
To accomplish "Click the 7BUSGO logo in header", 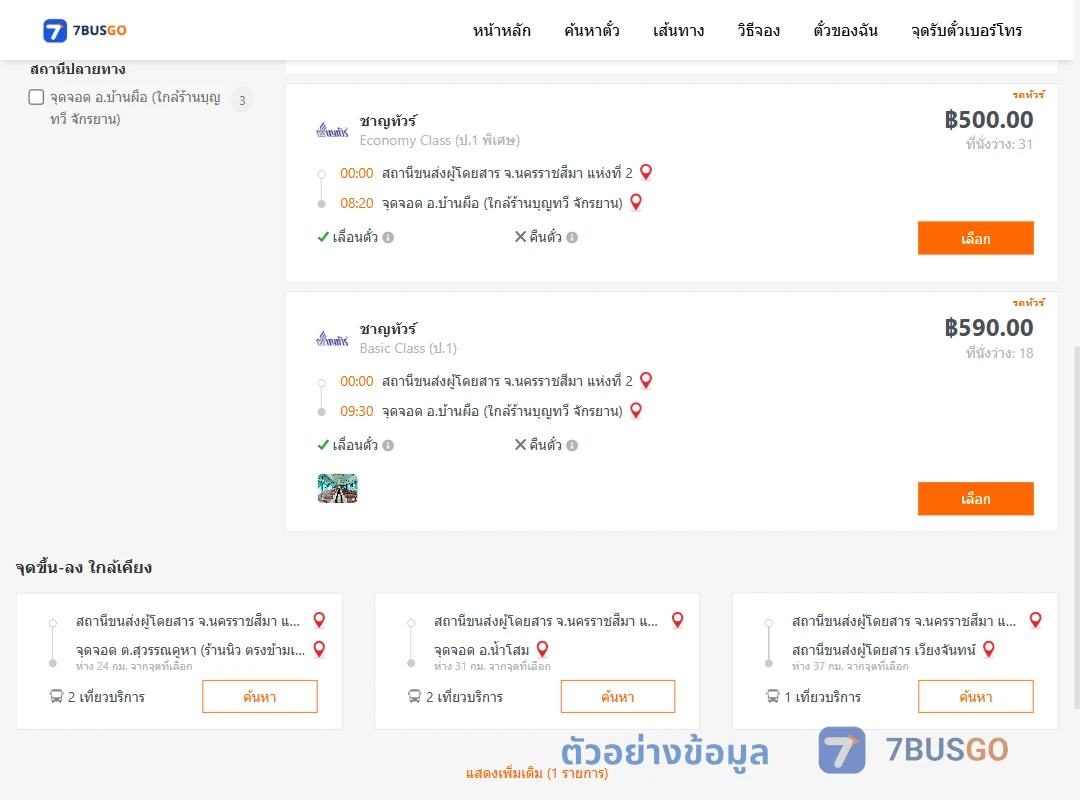I will tap(85, 30).
